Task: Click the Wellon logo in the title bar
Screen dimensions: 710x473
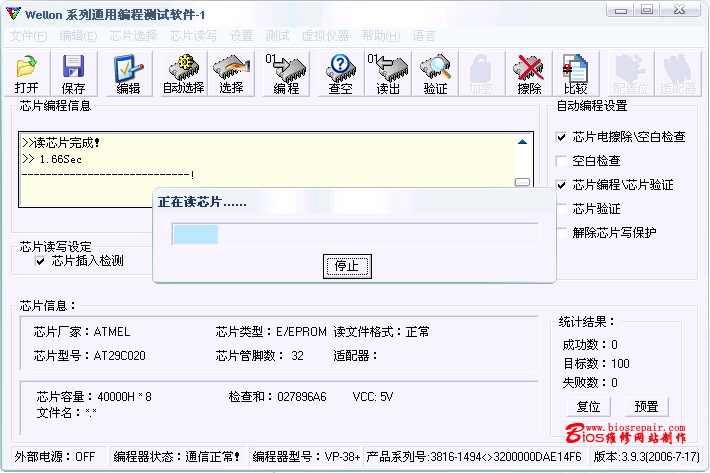Action: point(13,14)
